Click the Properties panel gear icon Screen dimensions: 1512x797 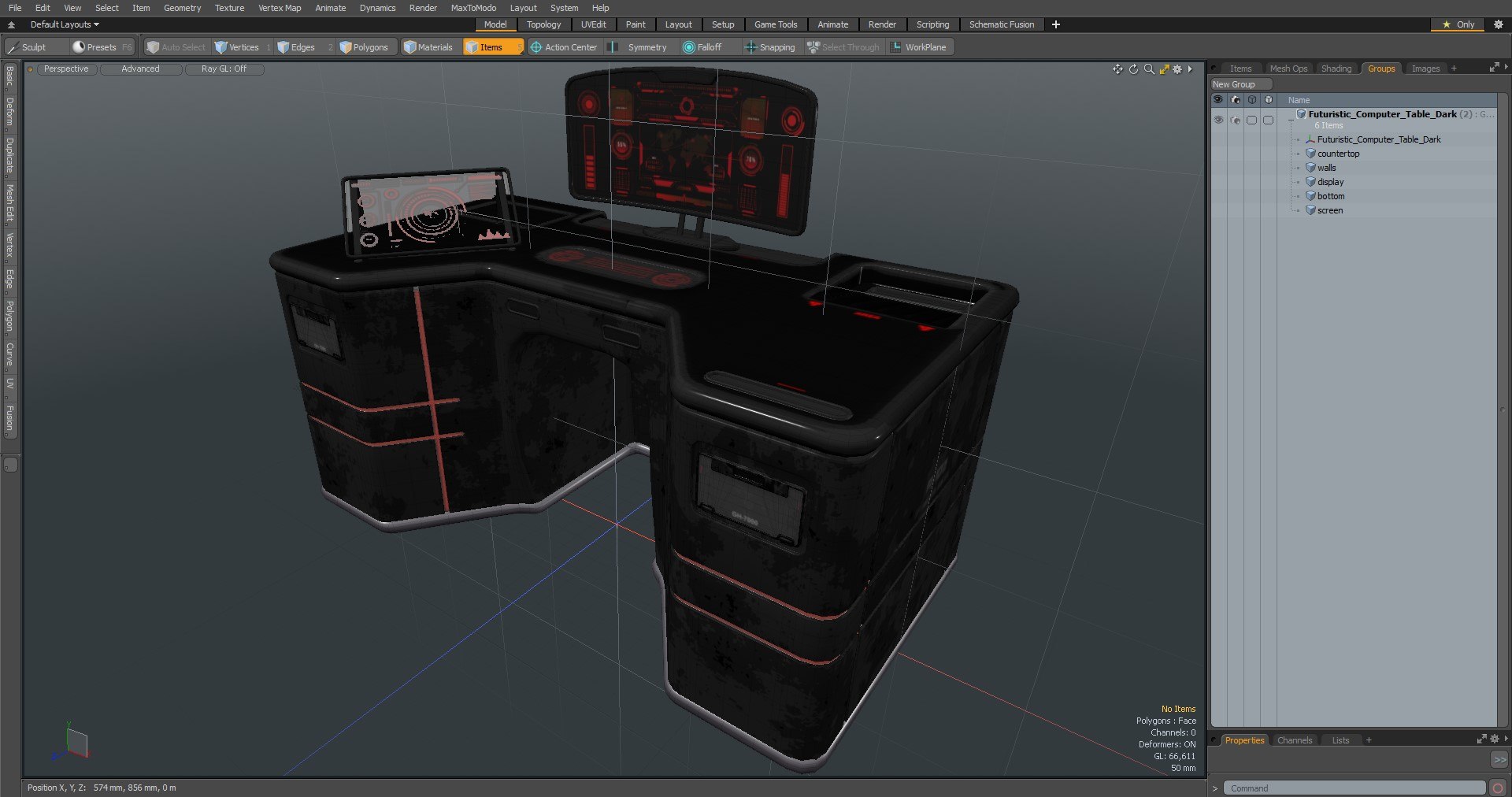pos(1494,740)
